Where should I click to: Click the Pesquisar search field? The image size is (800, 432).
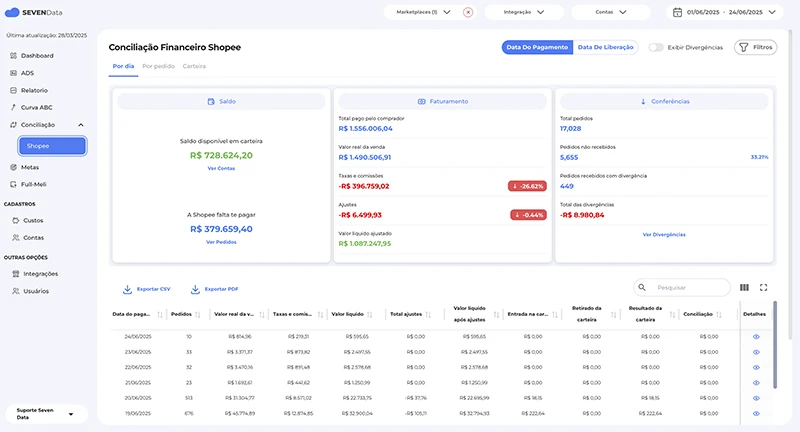pyautogui.click(x=688, y=287)
